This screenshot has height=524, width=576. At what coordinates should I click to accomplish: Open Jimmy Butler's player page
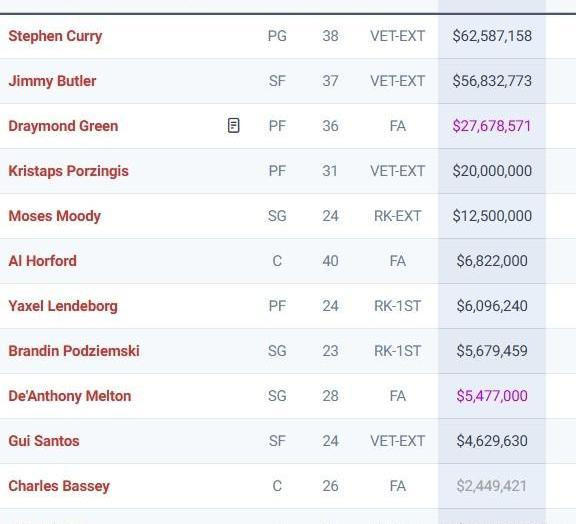point(52,81)
